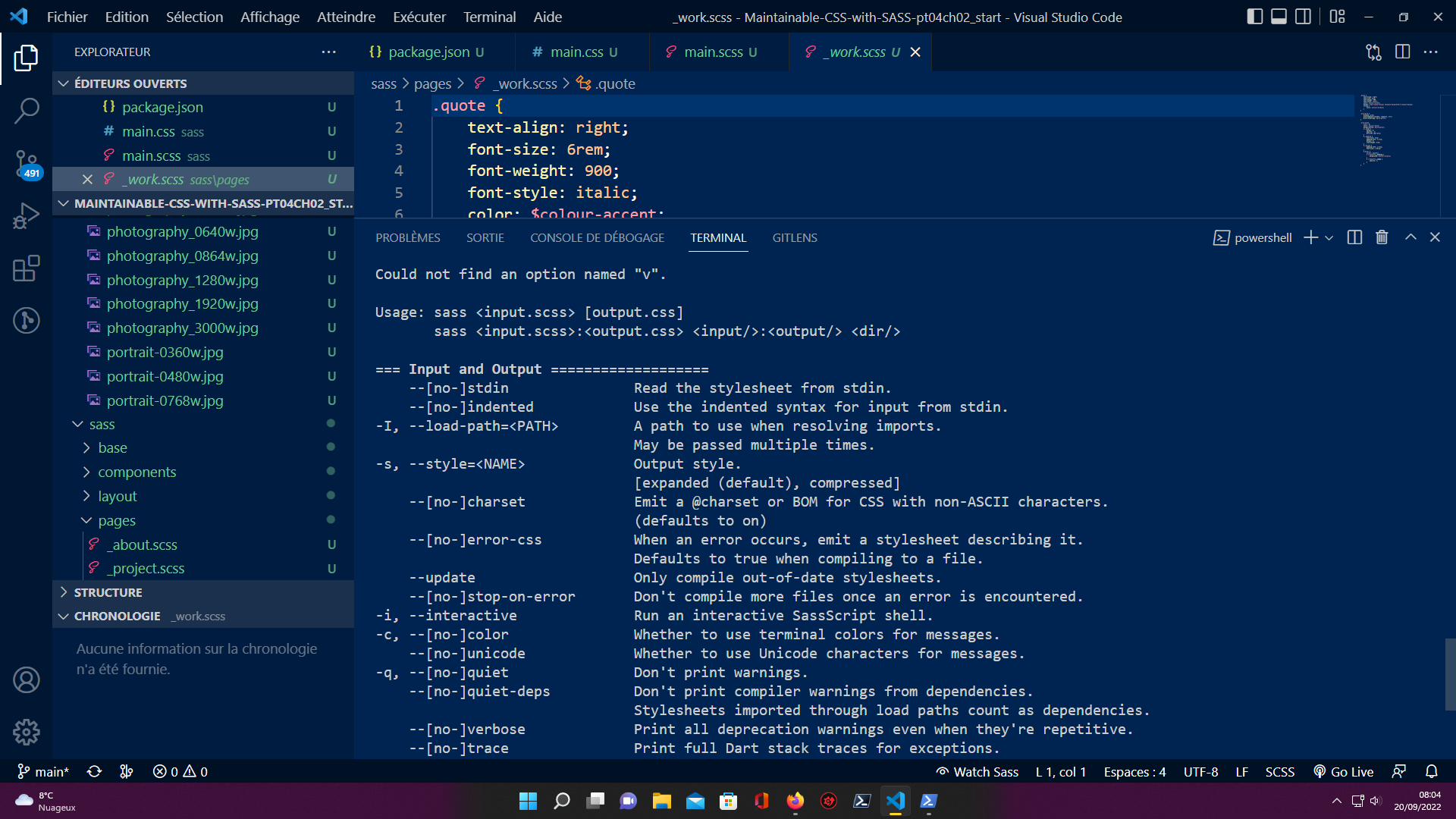Open the terminal launch profile dropdown
1456x819 pixels.
click(1329, 237)
